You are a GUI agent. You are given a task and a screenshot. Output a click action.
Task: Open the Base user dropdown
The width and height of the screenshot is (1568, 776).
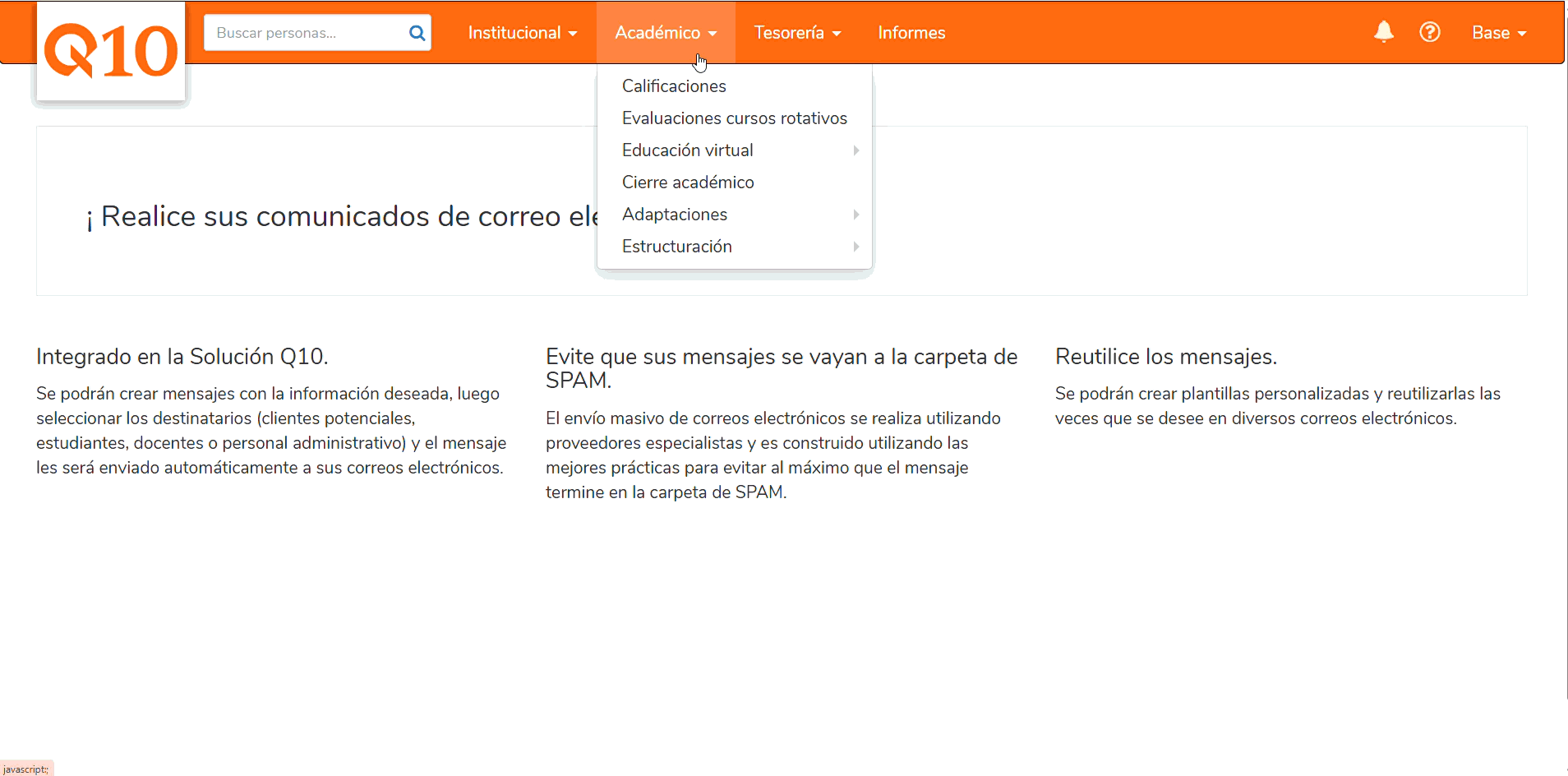click(x=1499, y=33)
